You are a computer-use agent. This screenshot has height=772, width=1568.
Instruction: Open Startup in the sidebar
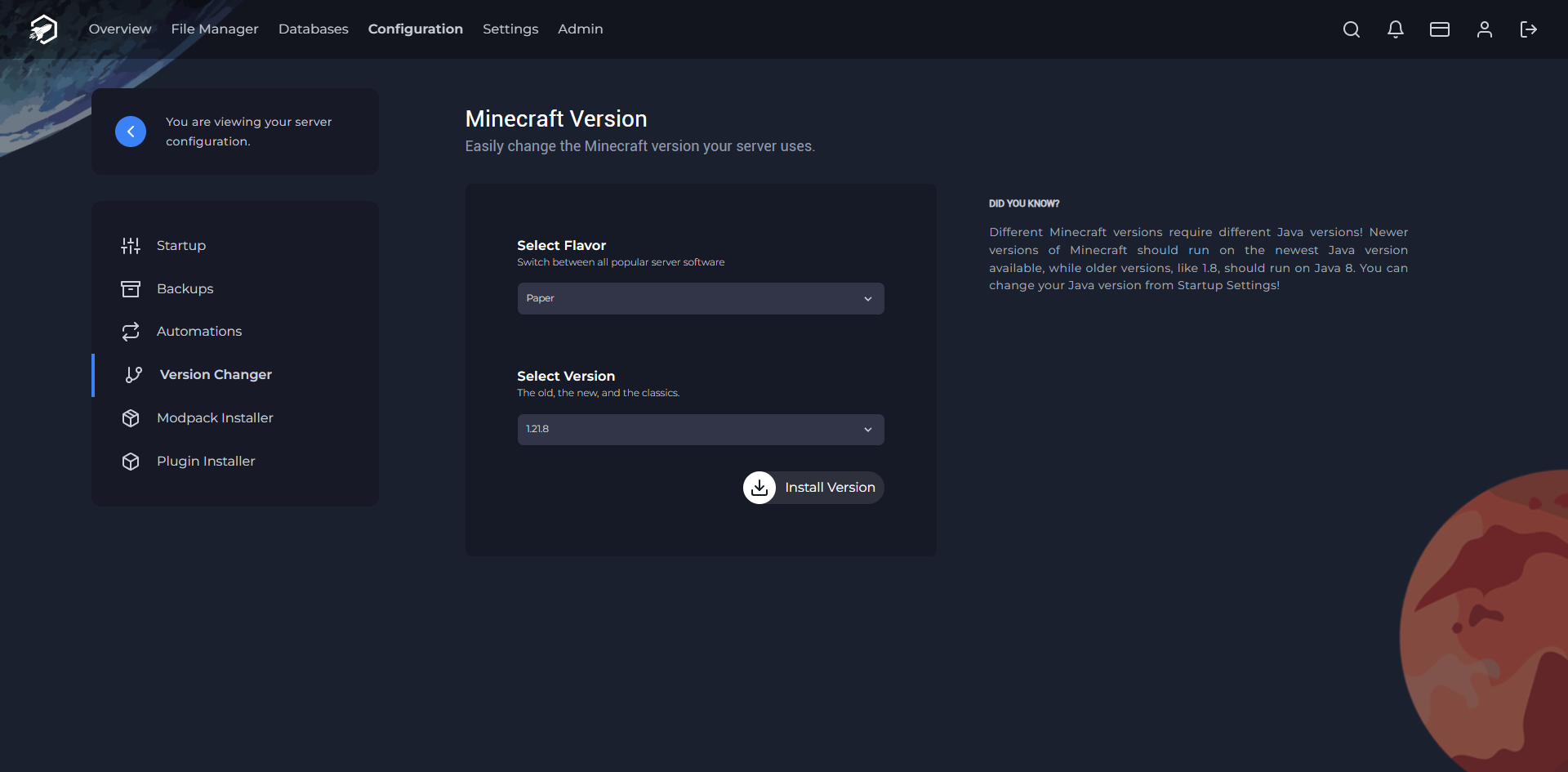[x=180, y=246]
